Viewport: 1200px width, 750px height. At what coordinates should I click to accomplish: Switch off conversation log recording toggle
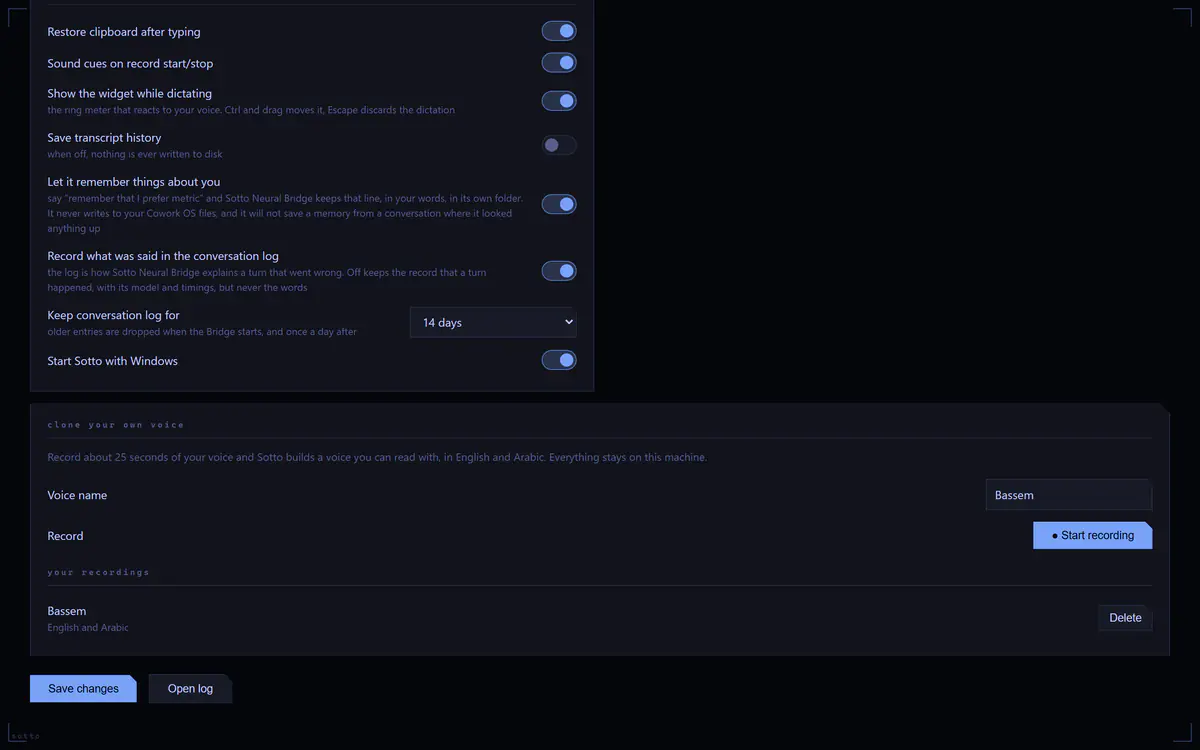pyautogui.click(x=559, y=271)
